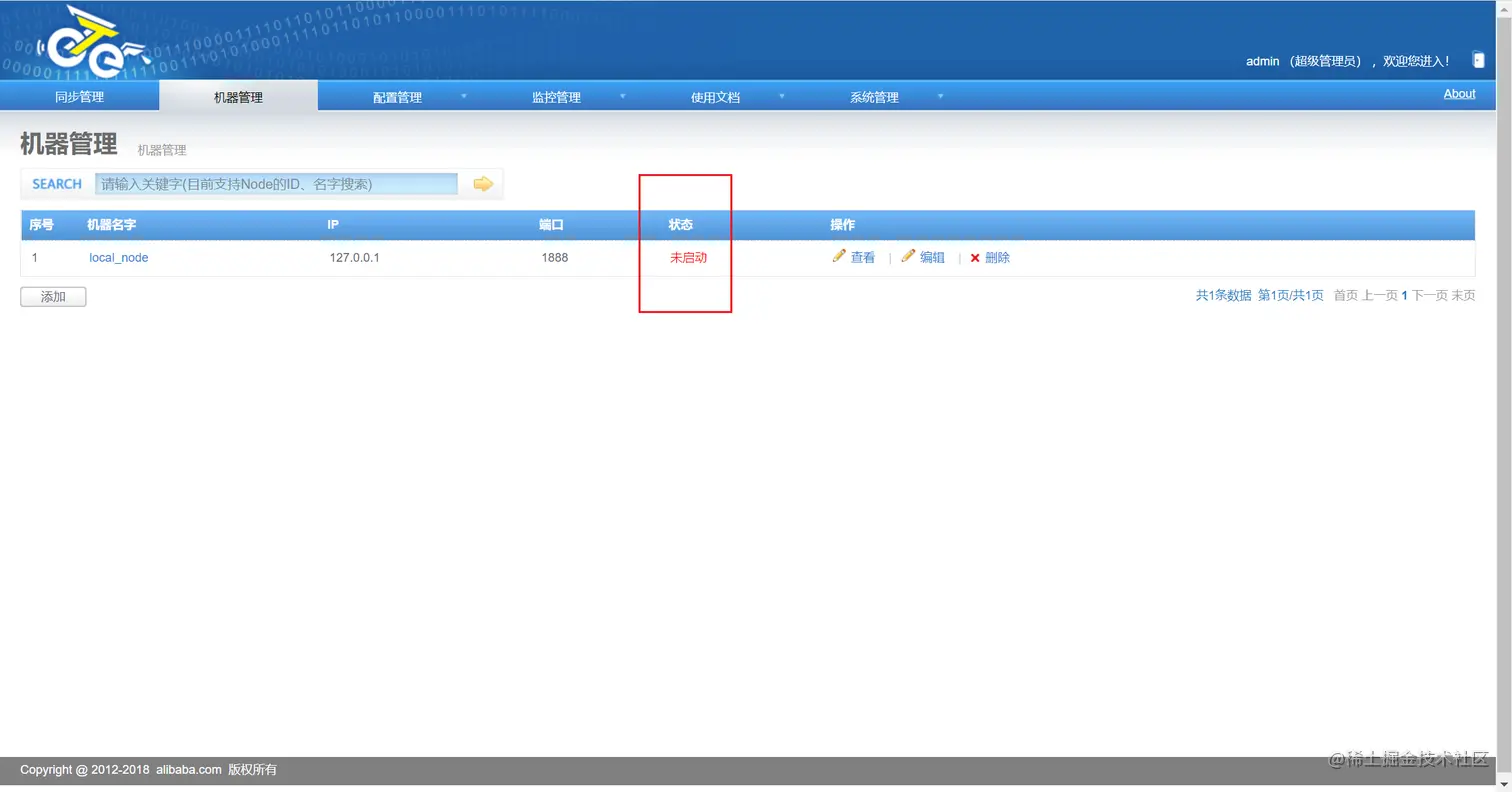Expand the 使用文档 dropdown arrow
The height and width of the screenshot is (792, 1512).
pyautogui.click(x=782, y=97)
